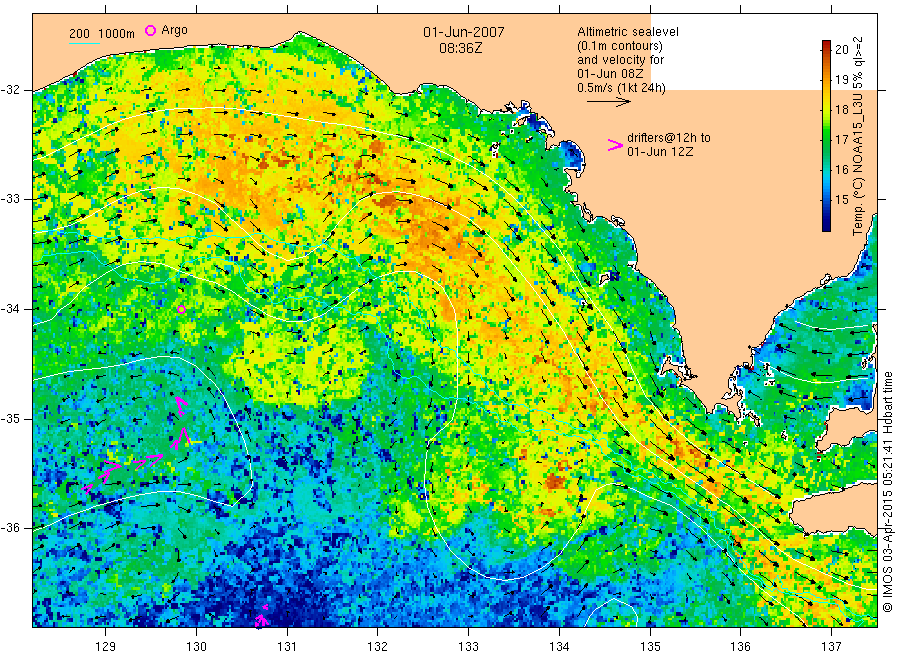Click the longitude label 134
This screenshot has width=900, height=660.
tap(559, 647)
